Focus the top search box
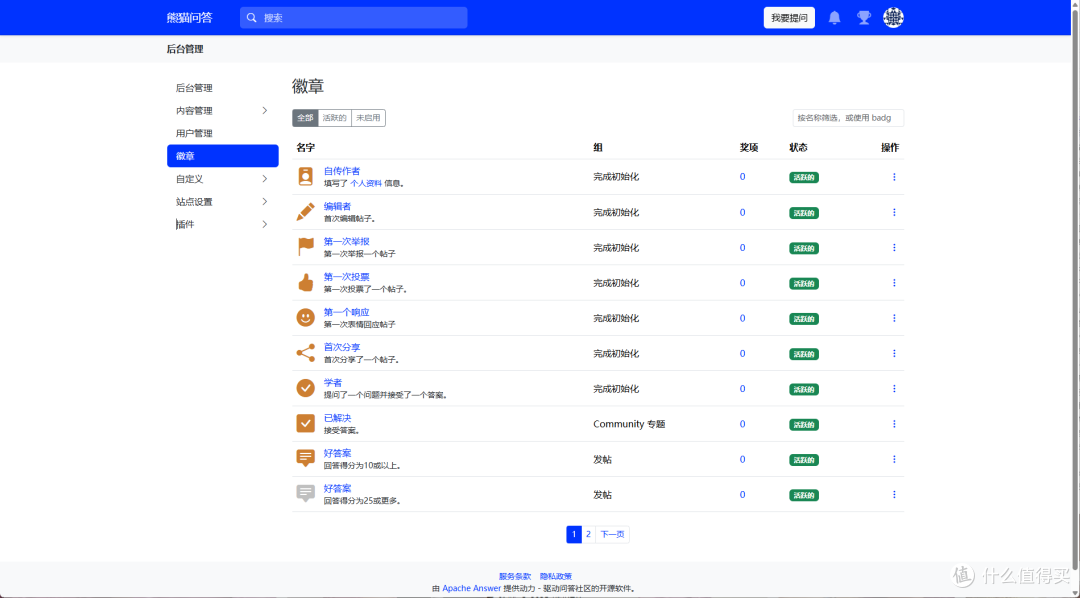The height and width of the screenshot is (598, 1080). [354, 18]
